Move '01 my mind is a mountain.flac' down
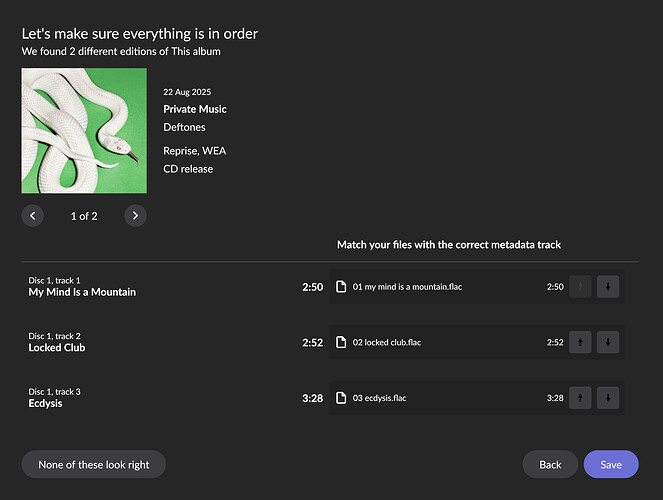Screen dimensions: 663x500 point(607,287)
